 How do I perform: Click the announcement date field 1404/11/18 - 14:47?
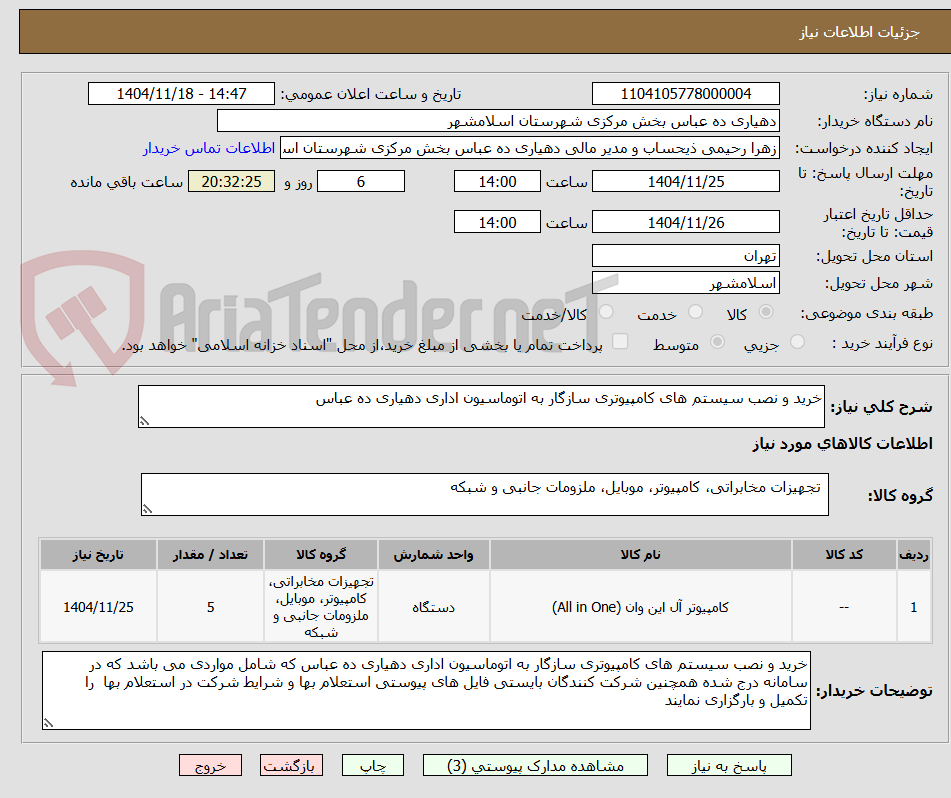[181, 94]
